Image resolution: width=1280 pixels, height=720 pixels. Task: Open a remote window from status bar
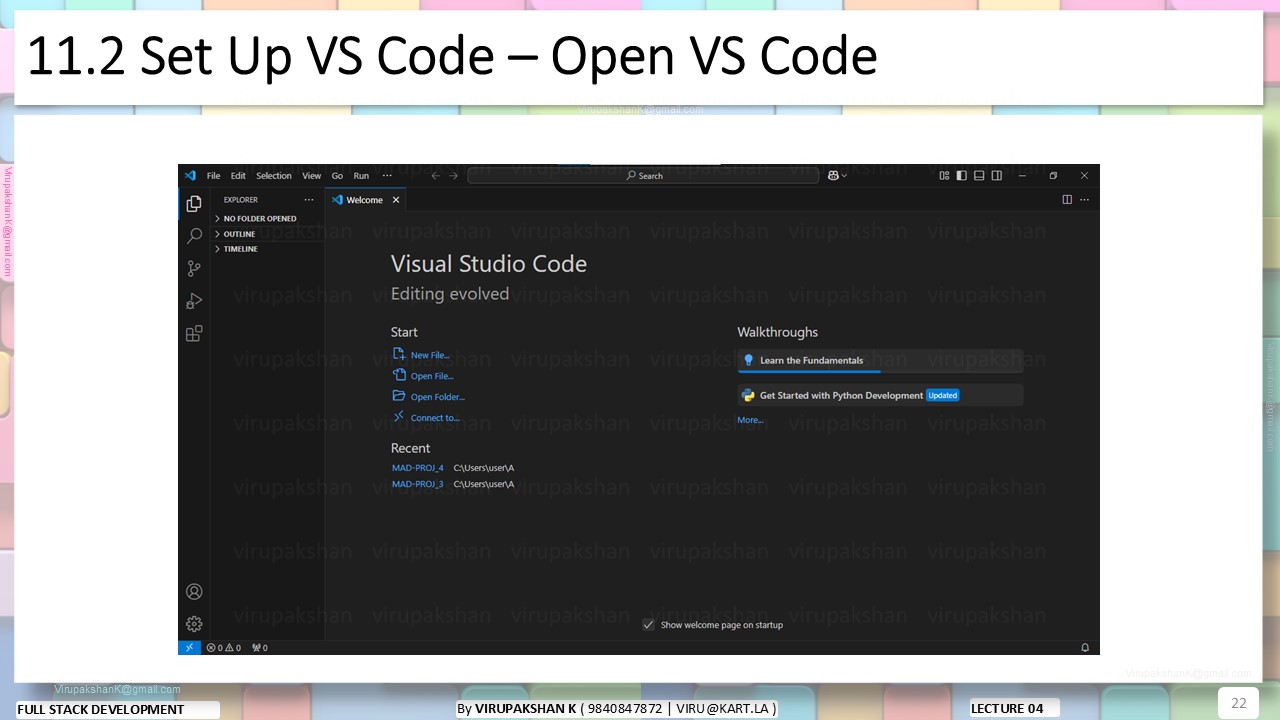[x=190, y=648]
